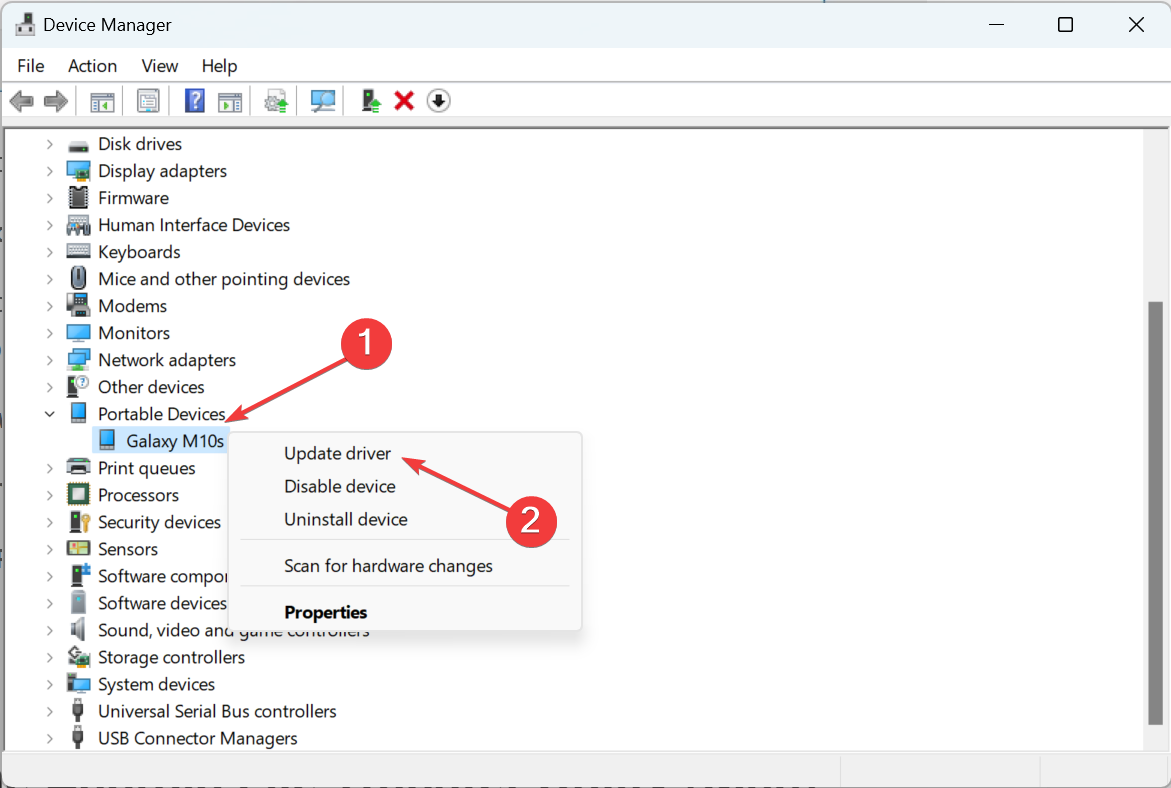
Task: Expand the System devices node
Action: [49, 684]
